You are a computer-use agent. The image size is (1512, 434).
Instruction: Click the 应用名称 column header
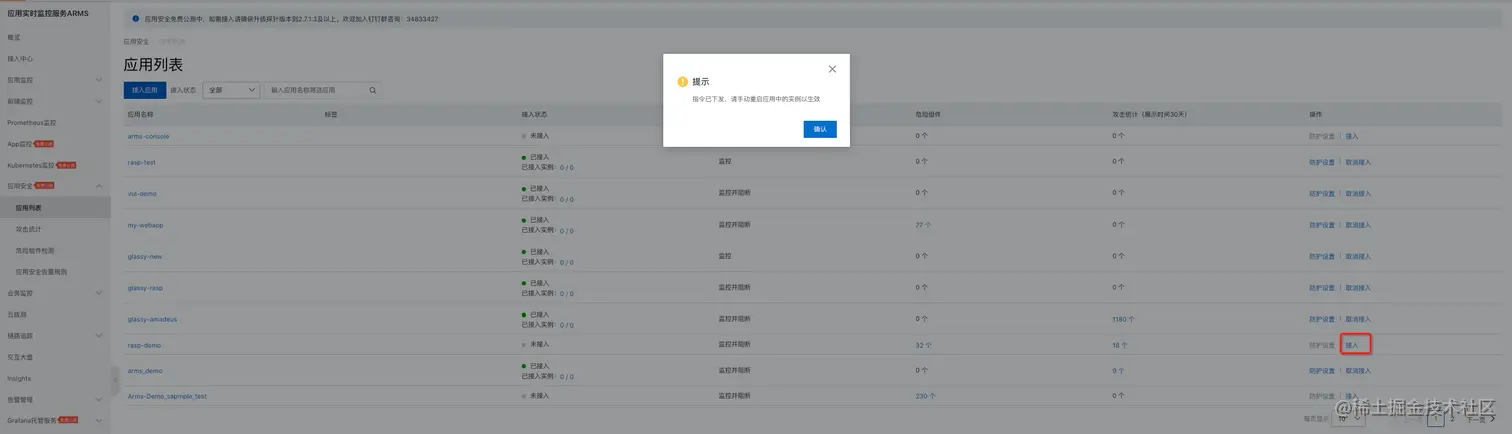click(x=141, y=115)
